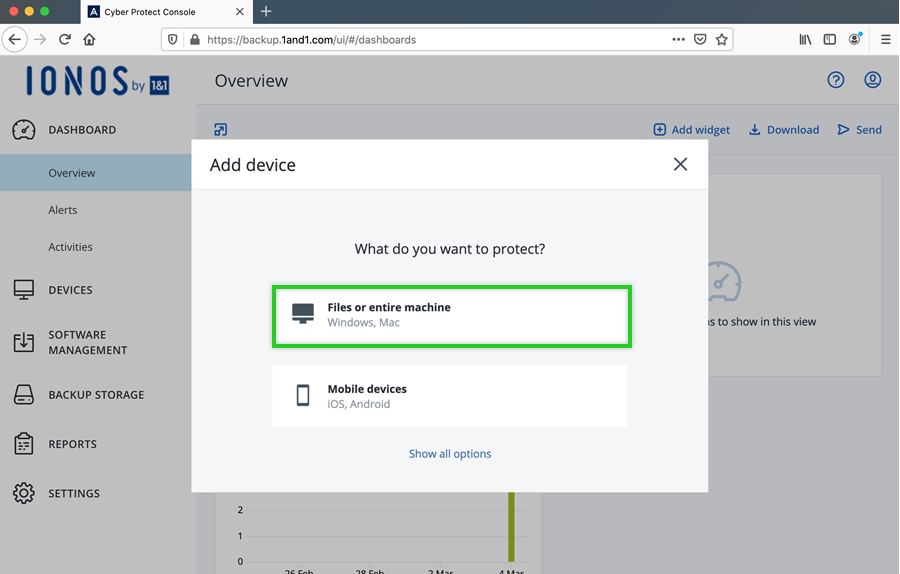The height and width of the screenshot is (574, 900).
Task: Click the Add widget button
Action: pos(691,130)
